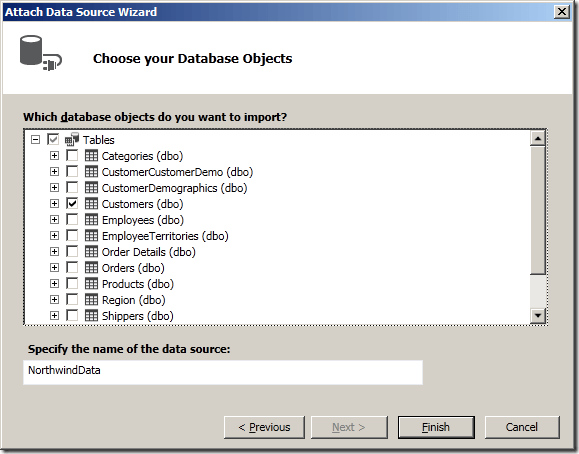Click the Tables group database icon
Image resolution: width=579 pixels, height=454 pixels.
pos(72,140)
